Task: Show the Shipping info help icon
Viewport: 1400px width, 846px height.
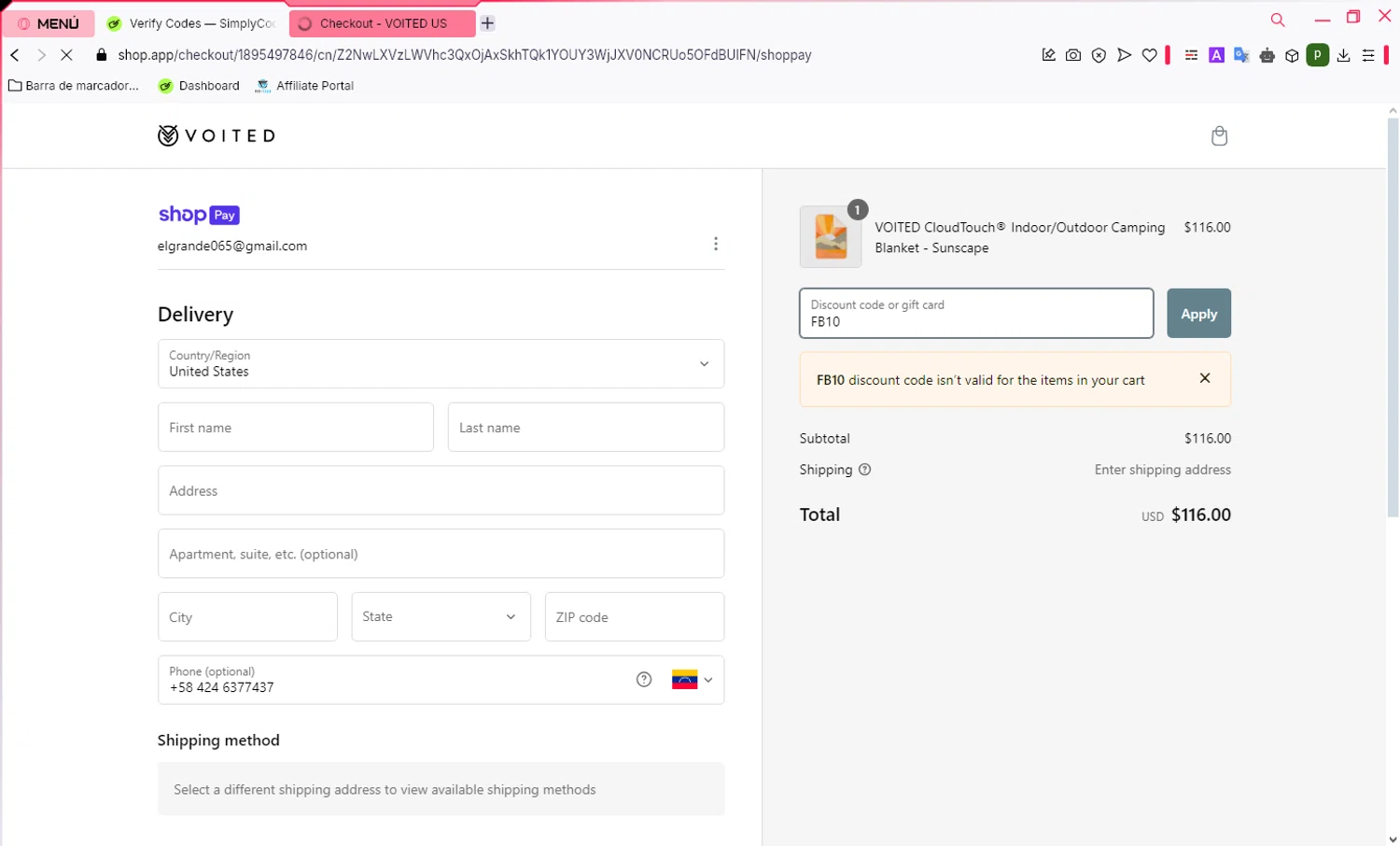Action: [x=864, y=470]
